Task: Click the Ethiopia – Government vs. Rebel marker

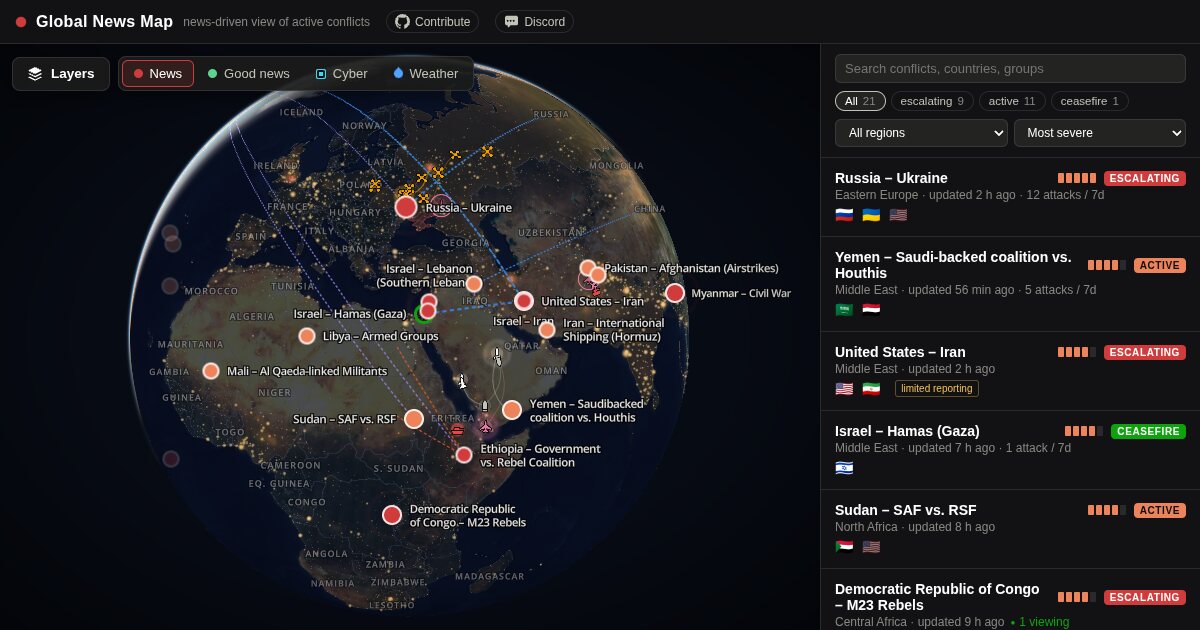Action: (464, 455)
